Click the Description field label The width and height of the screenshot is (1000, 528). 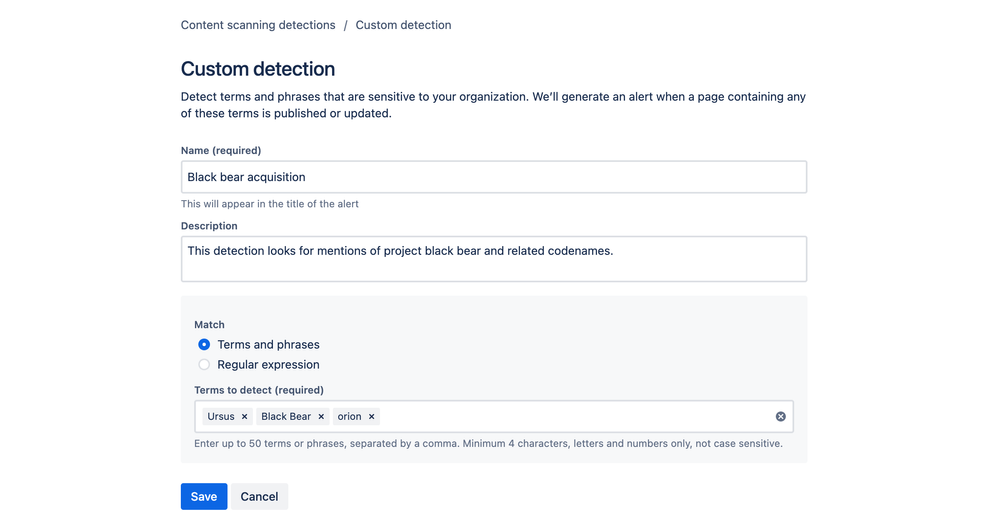coord(209,226)
